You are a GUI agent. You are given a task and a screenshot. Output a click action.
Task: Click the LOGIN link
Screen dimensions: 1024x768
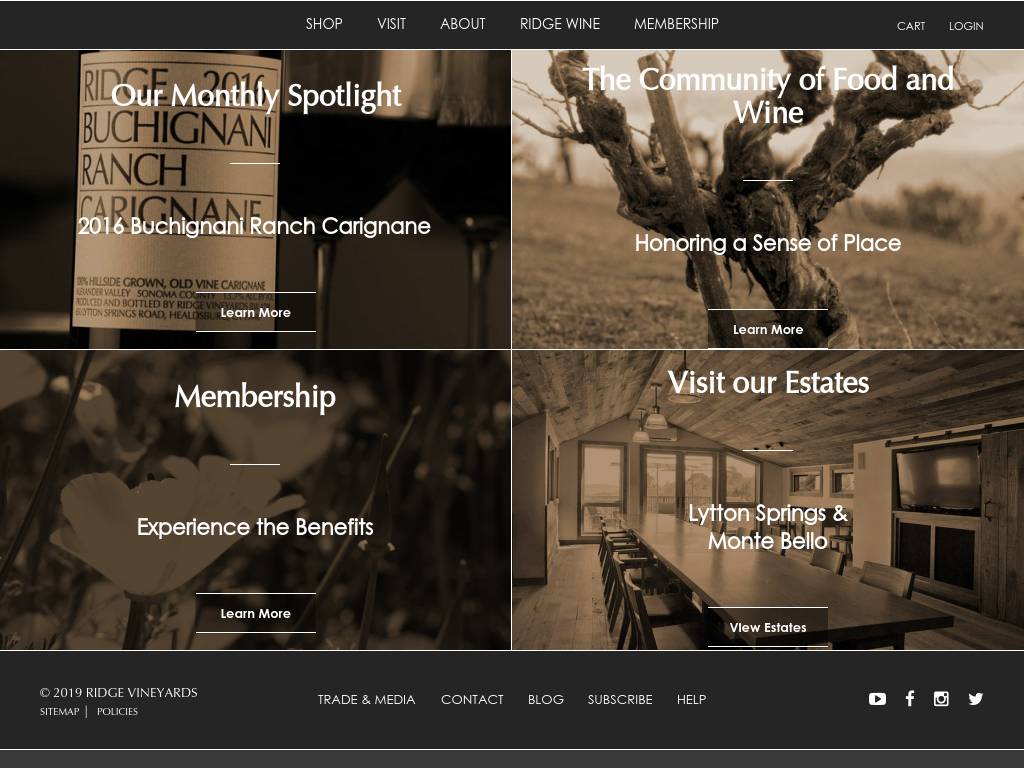(966, 26)
